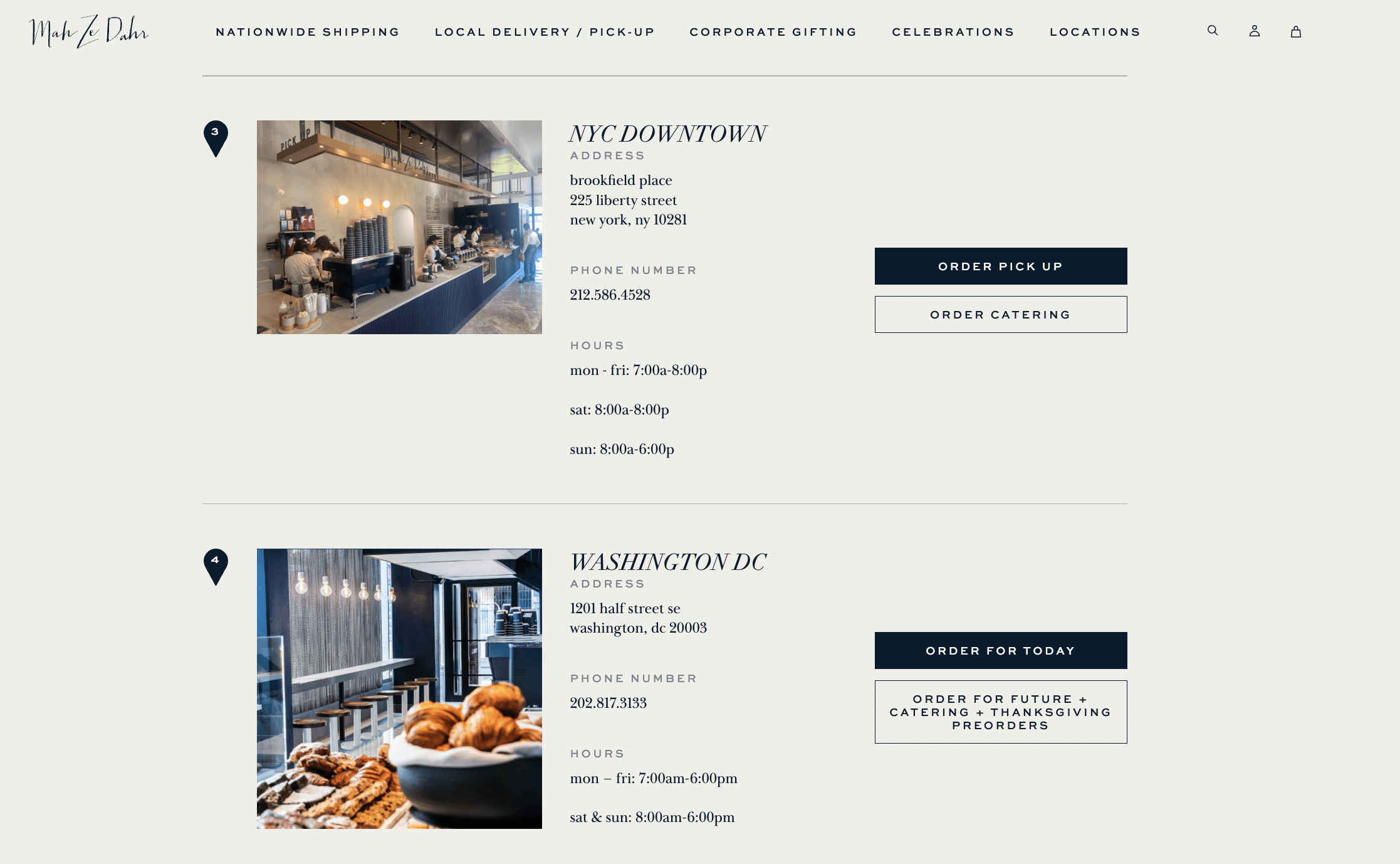This screenshot has width=1400, height=864.
Task: Select LOCAL DELIVERY / PICK-UP menu item
Action: 545,31
